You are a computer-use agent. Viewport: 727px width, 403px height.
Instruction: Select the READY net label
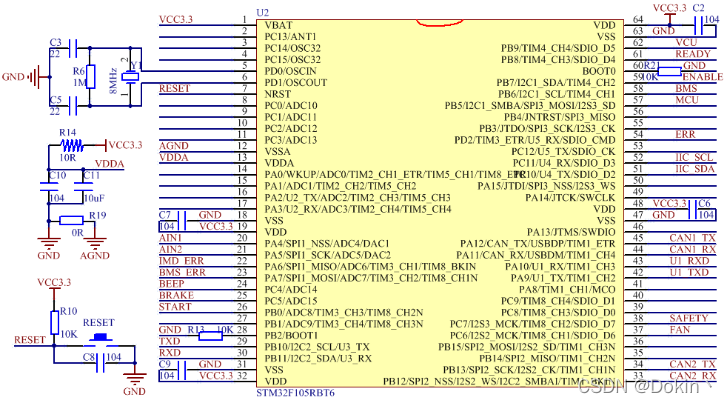pos(693,54)
